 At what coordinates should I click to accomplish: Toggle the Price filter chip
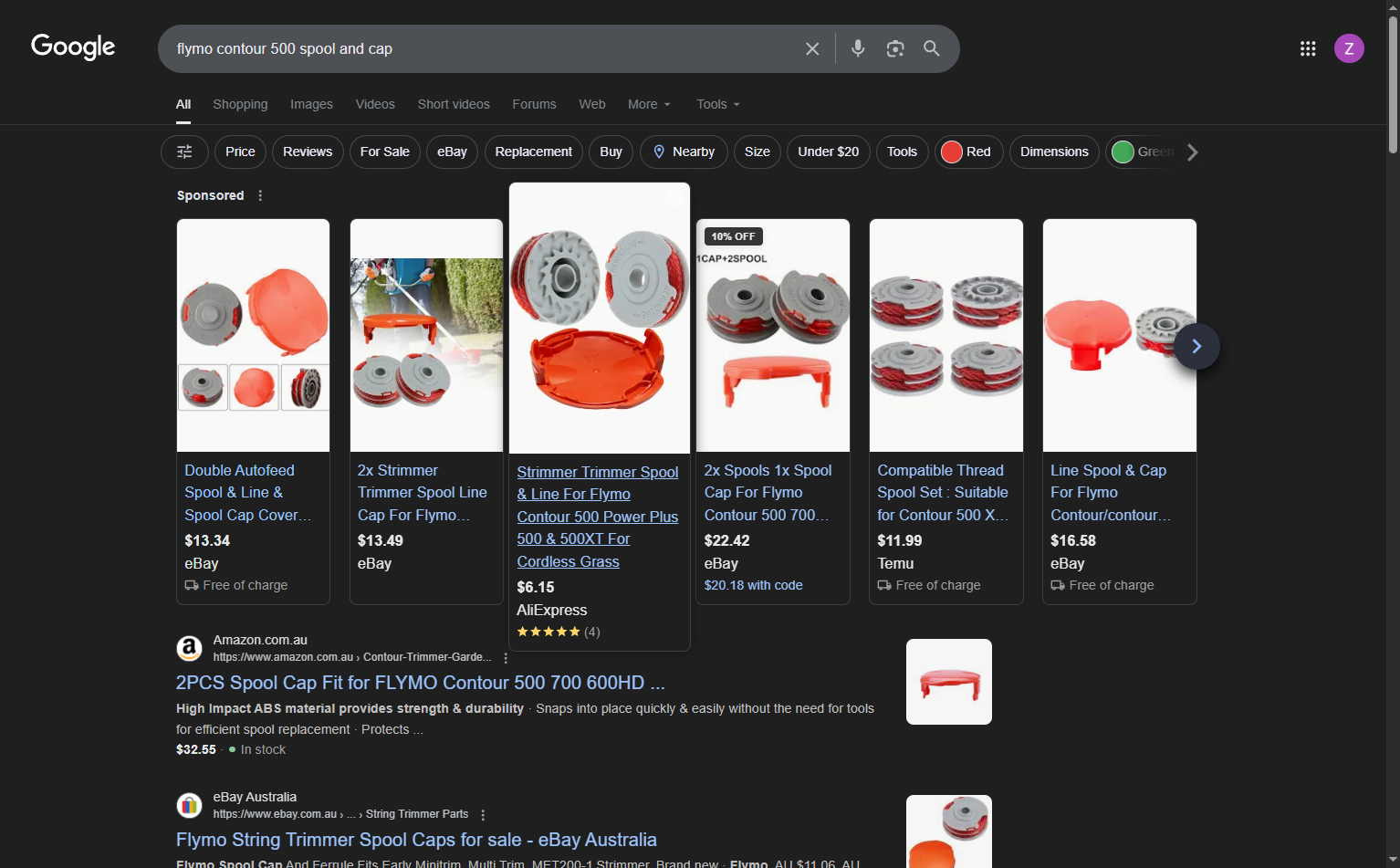tap(240, 152)
